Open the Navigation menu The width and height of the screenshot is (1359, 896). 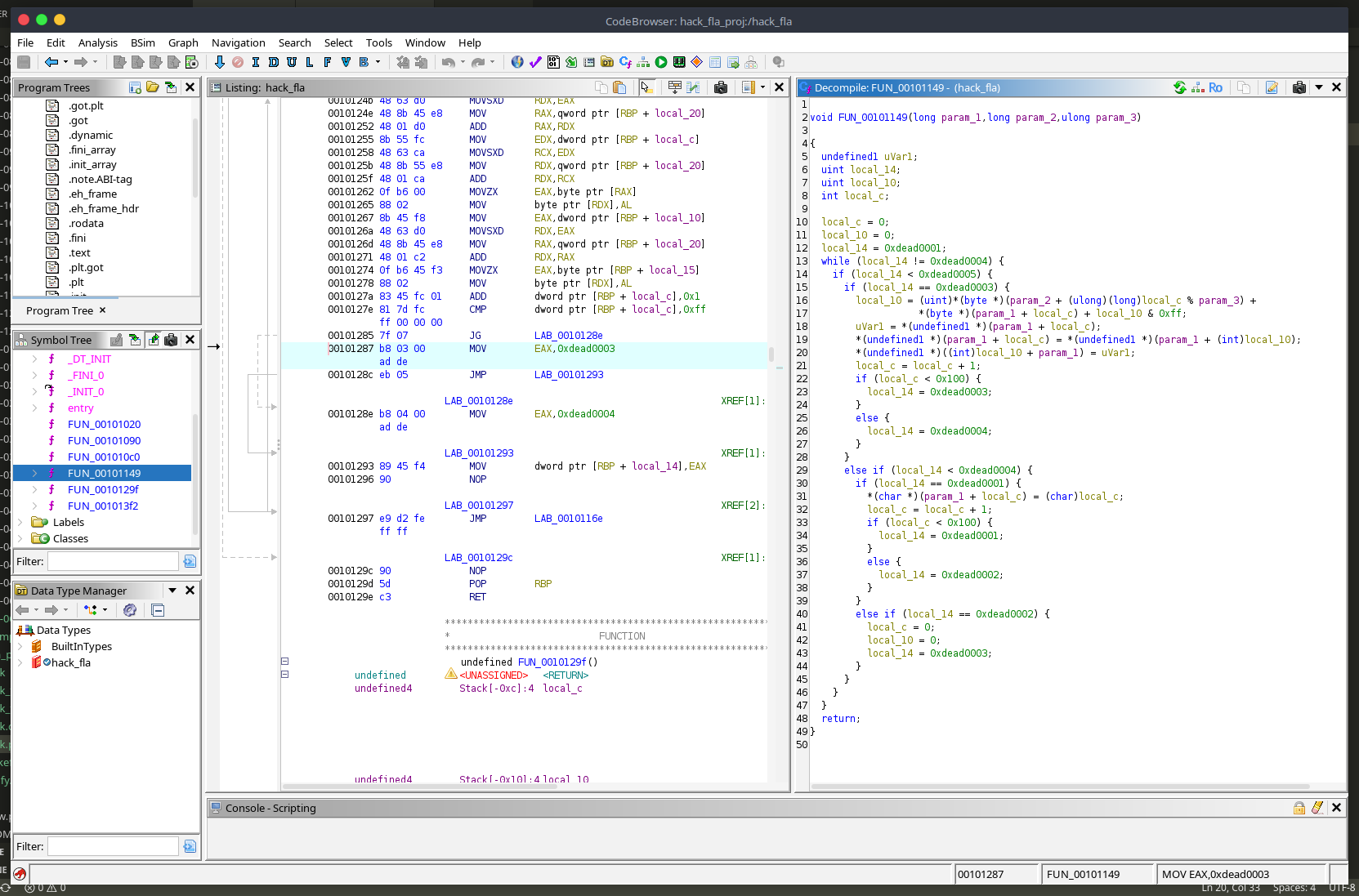point(238,42)
